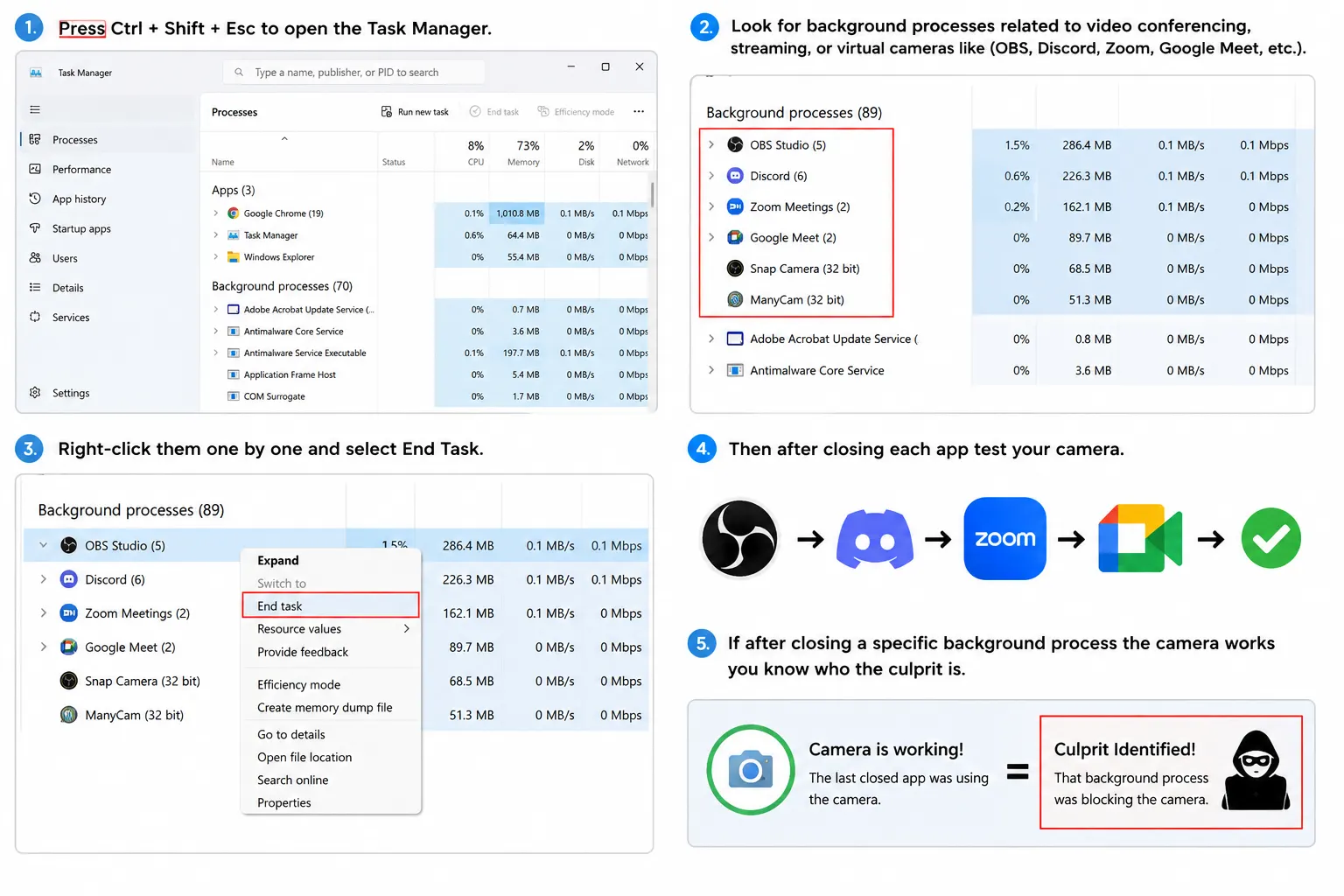
Task: Expand the Antimalware Service Executable row
Action: tap(216, 353)
